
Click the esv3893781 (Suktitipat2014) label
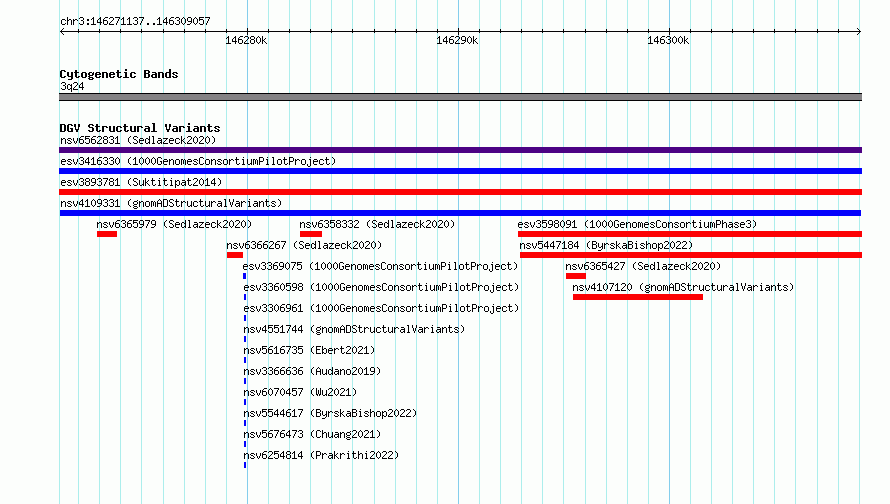141,182
